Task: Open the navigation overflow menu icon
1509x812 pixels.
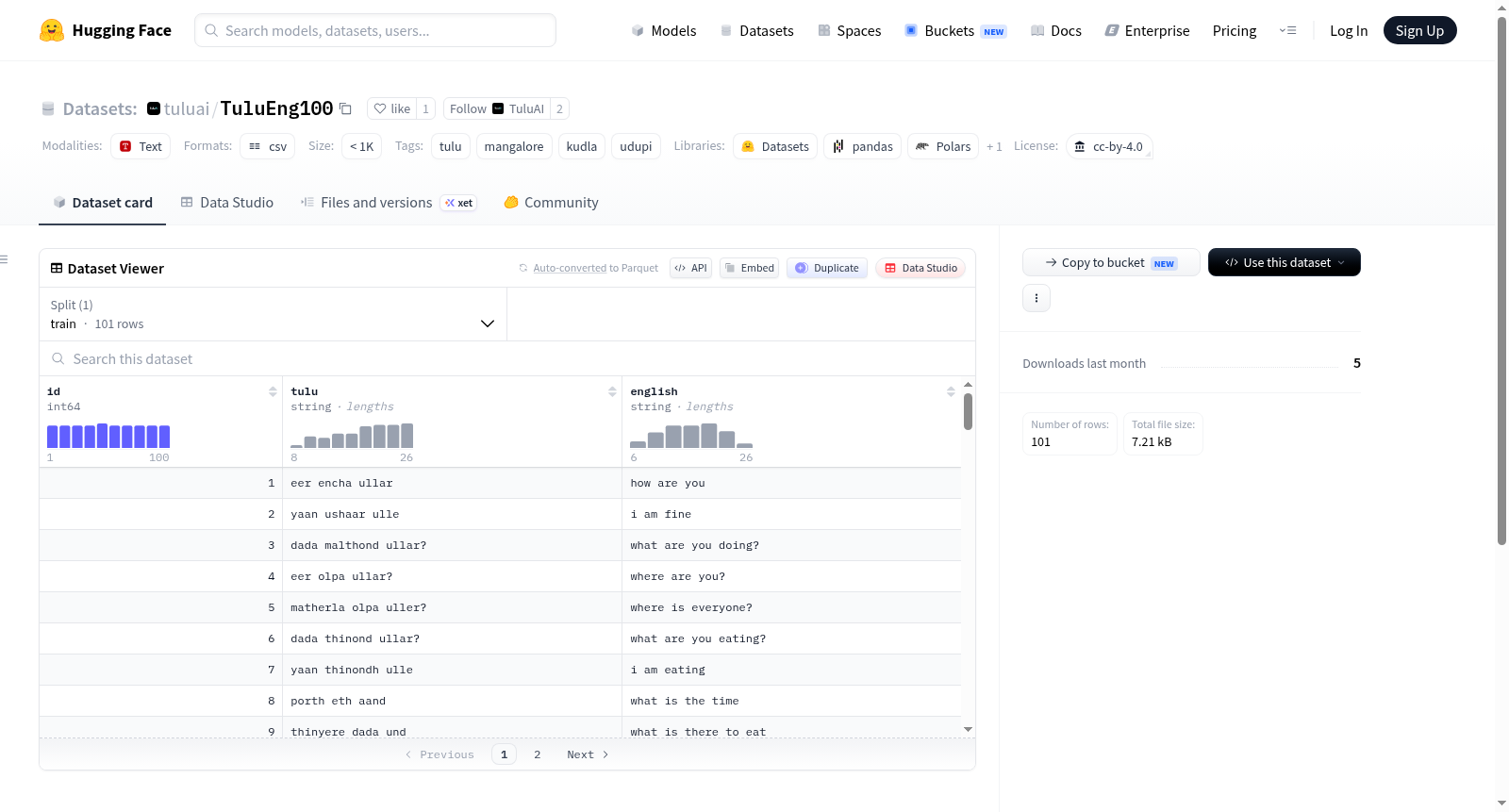Action: (x=1287, y=31)
